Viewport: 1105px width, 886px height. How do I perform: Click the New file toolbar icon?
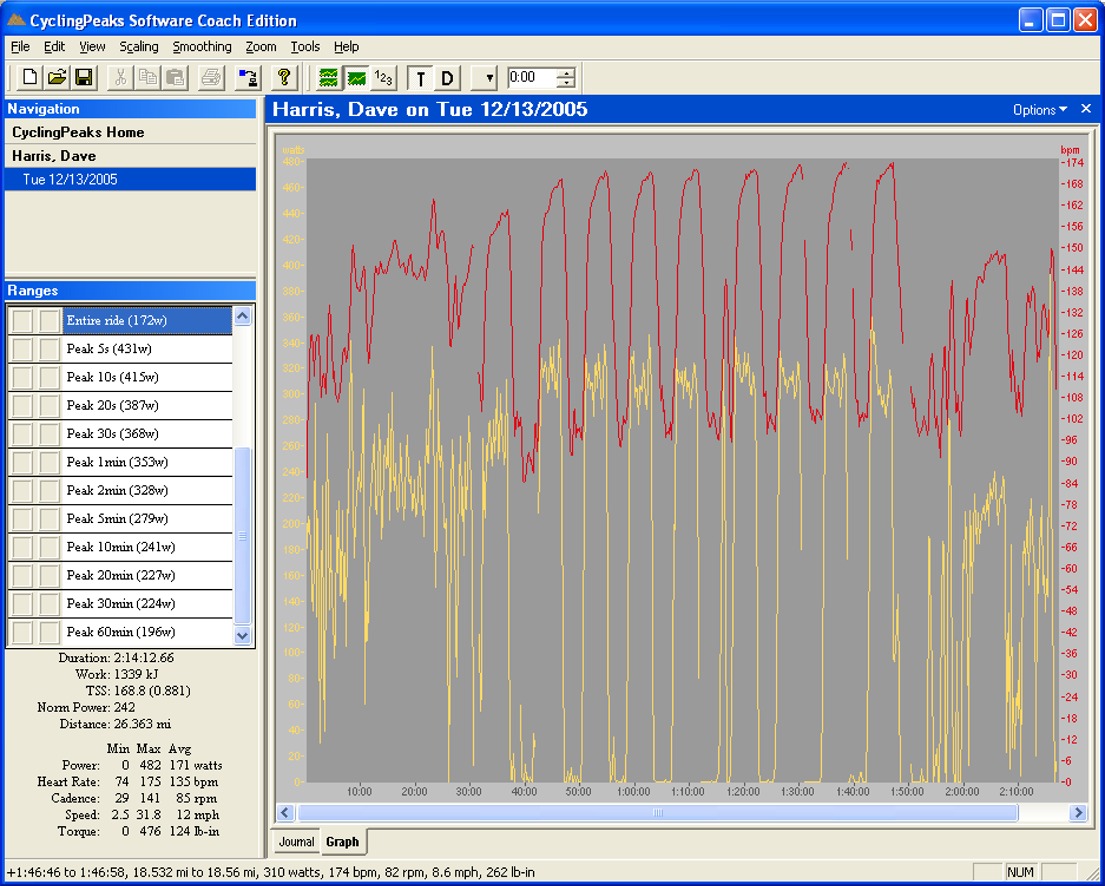(30, 77)
